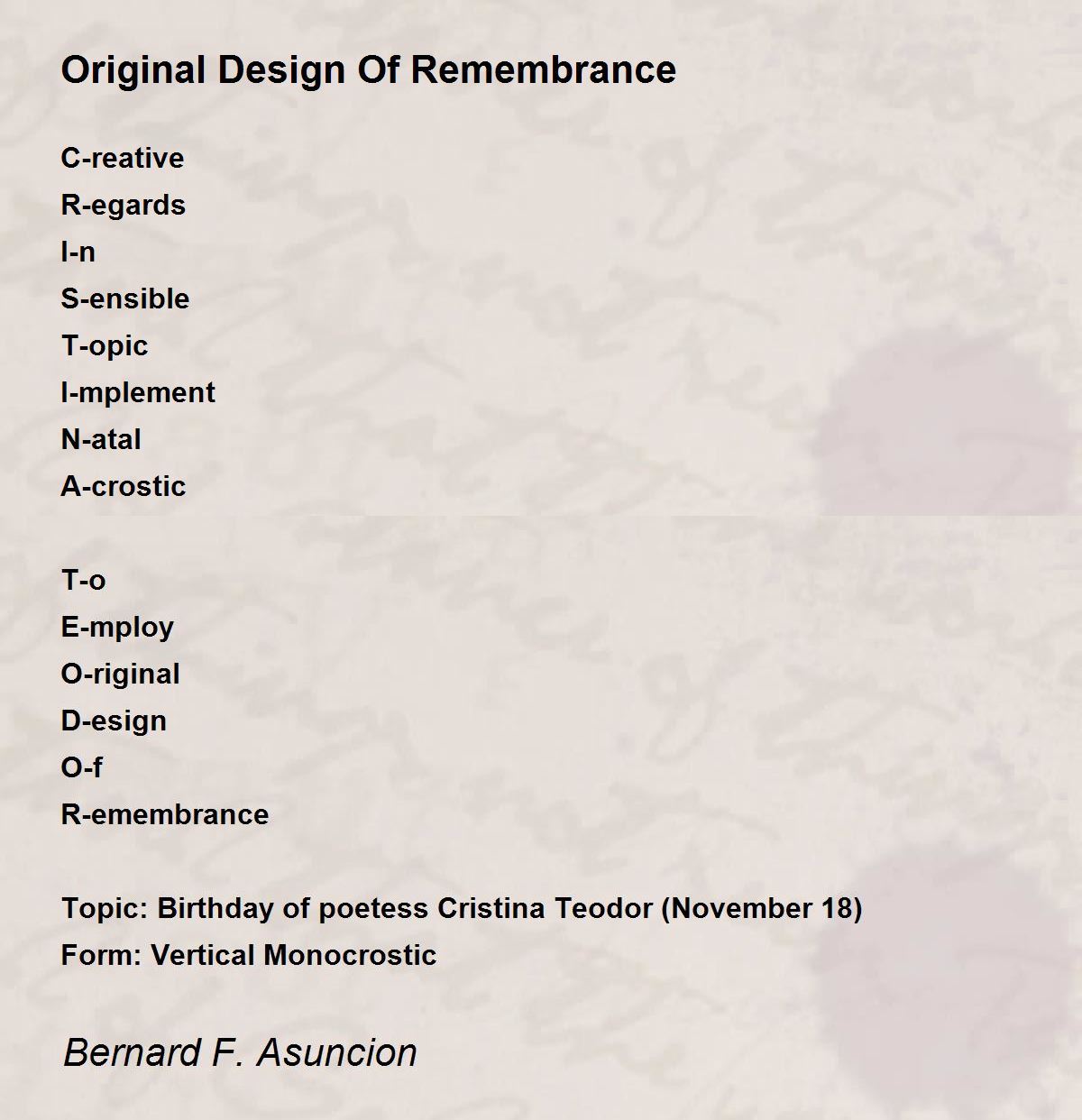Click the A-crostic line

[123, 486]
